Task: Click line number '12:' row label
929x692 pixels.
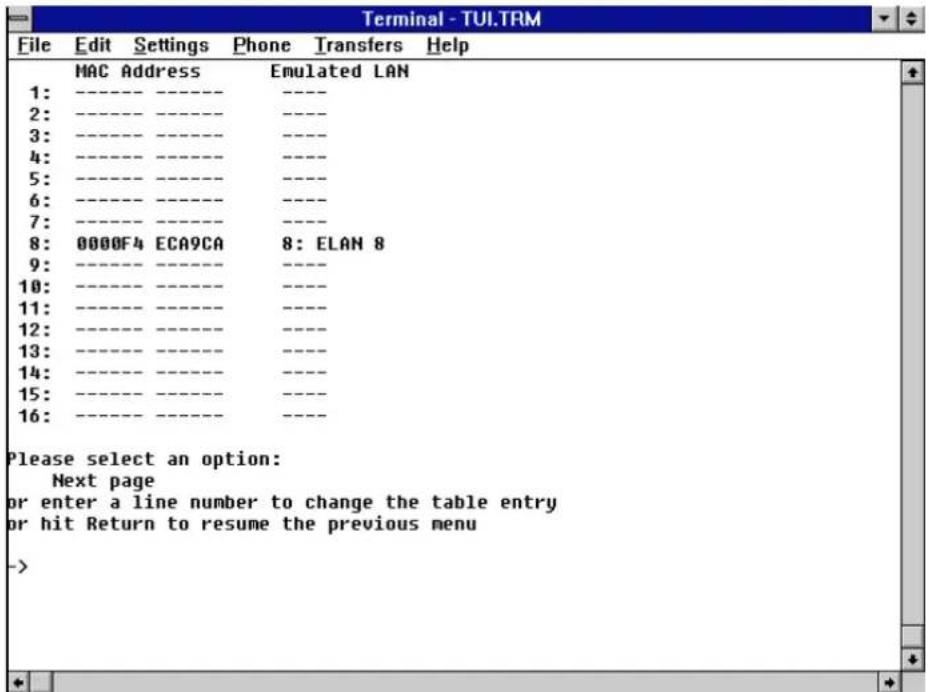Action: (x=35, y=329)
